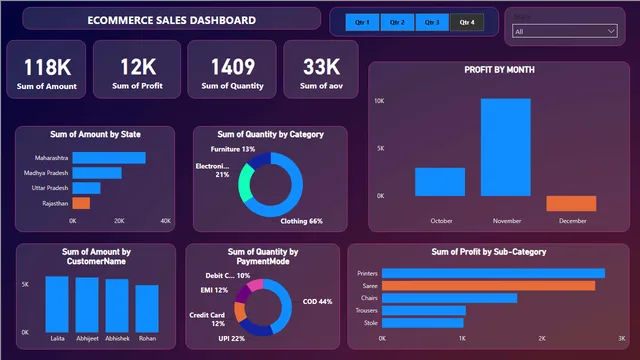Click the Sum of Profit by Sub-Category title

coord(489,252)
